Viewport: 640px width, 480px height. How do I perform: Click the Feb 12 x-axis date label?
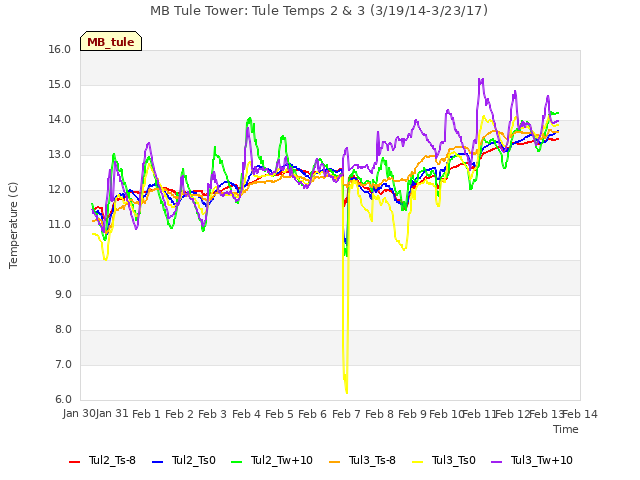coord(512,414)
